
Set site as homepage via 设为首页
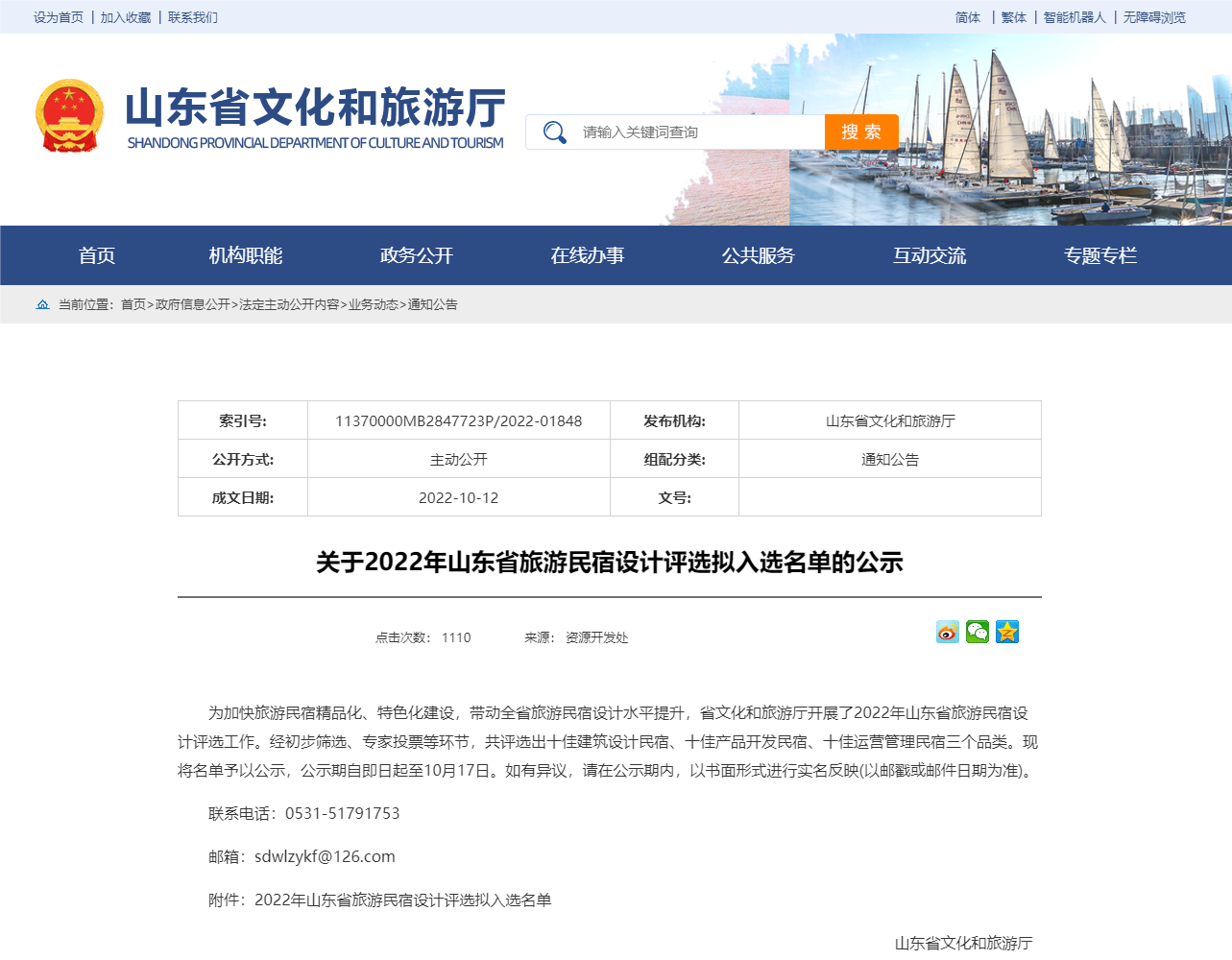pyautogui.click(x=59, y=17)
